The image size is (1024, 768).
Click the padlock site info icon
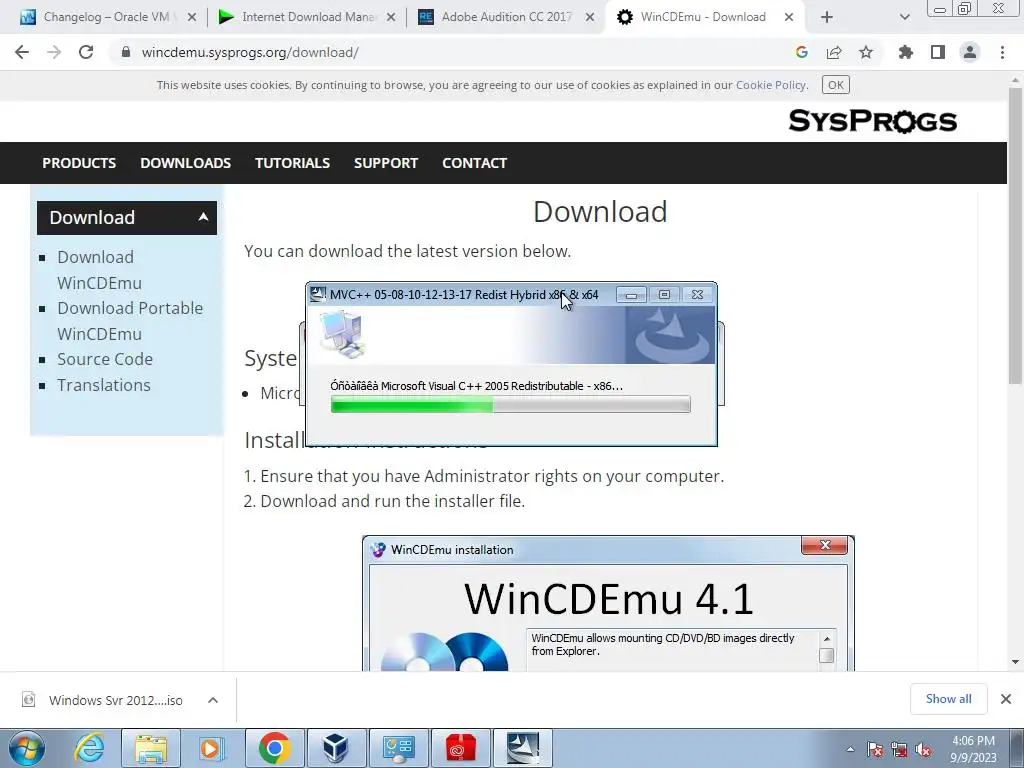click(126, 52)
